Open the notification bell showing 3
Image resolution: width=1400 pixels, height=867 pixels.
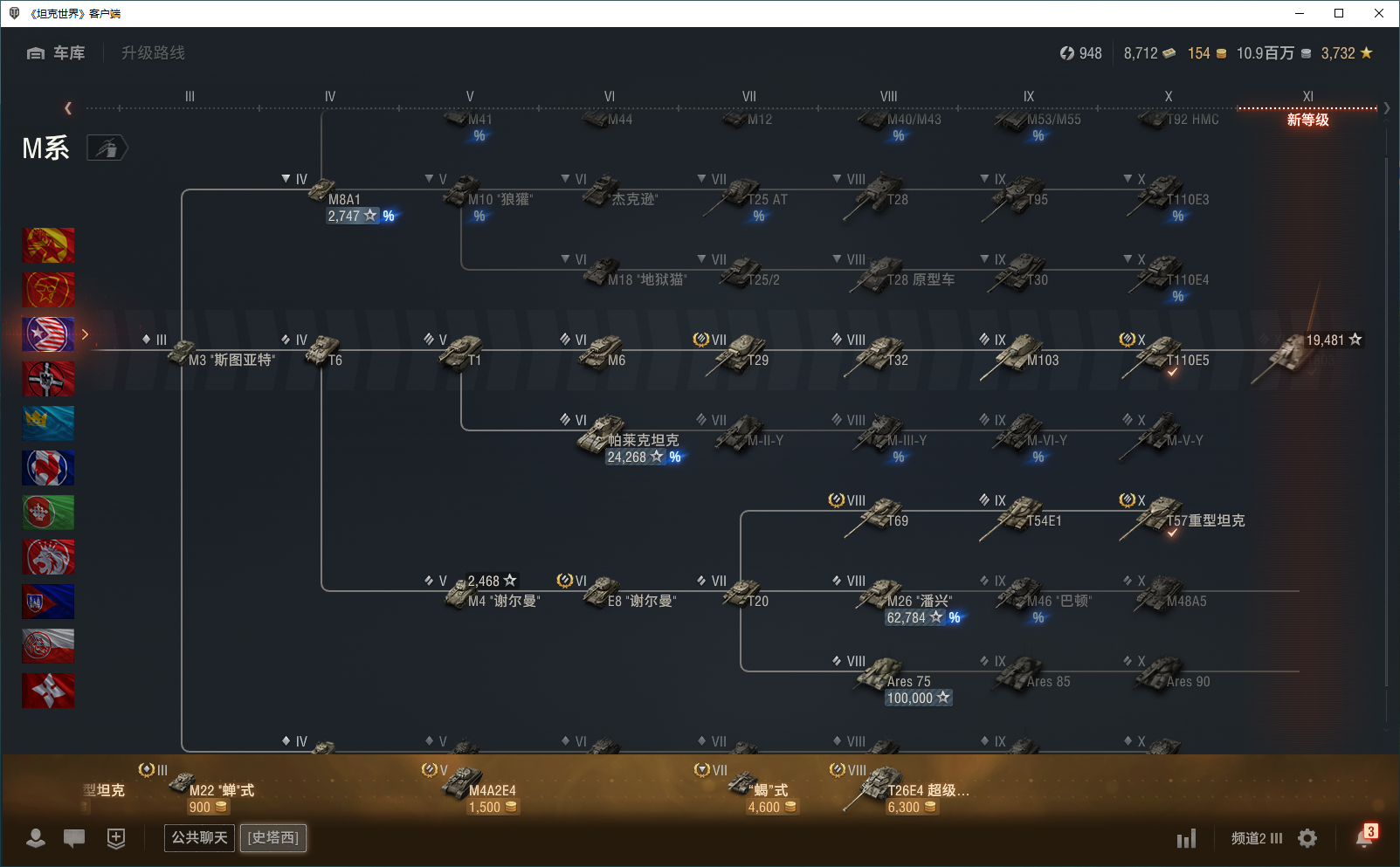[x=1365, y=836]
